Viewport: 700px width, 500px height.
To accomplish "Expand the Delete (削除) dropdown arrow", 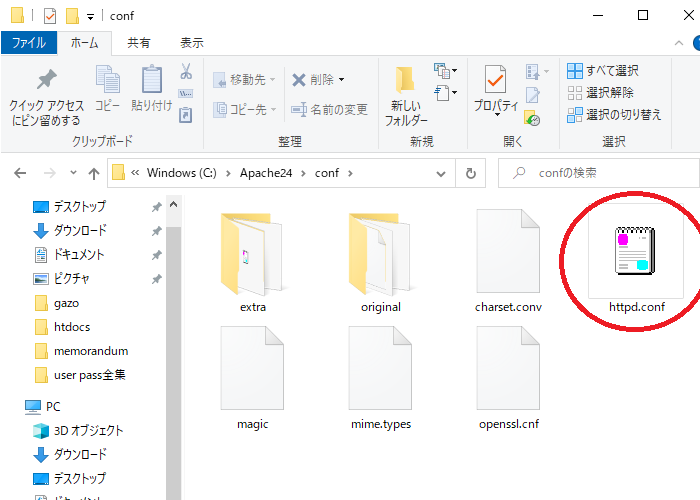I will (341, 80).
